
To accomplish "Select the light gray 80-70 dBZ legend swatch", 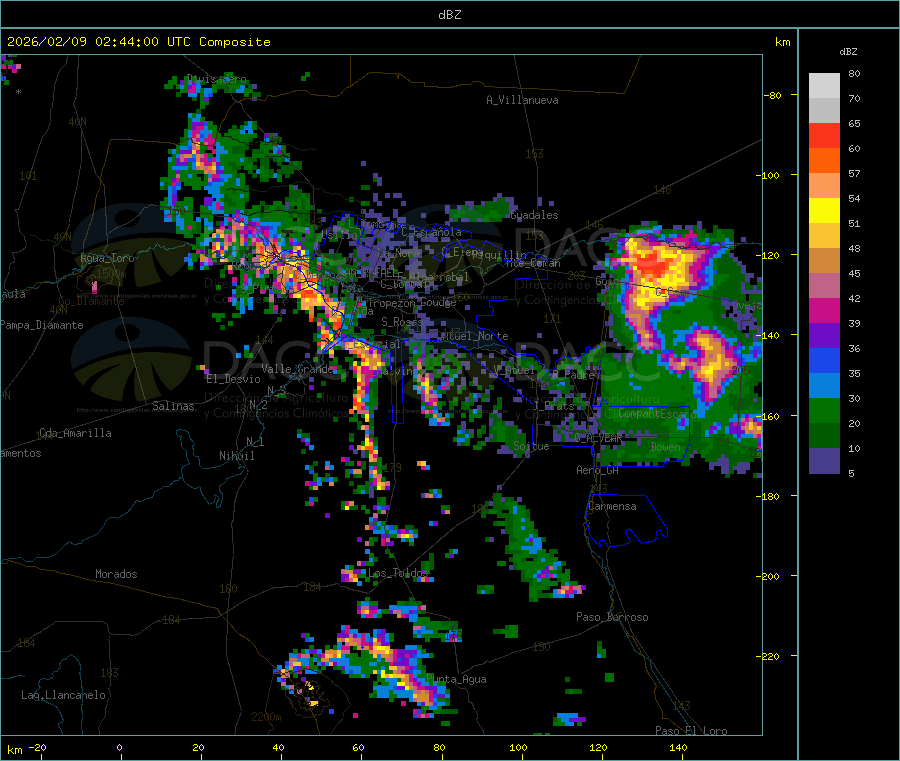I will 824,86.
